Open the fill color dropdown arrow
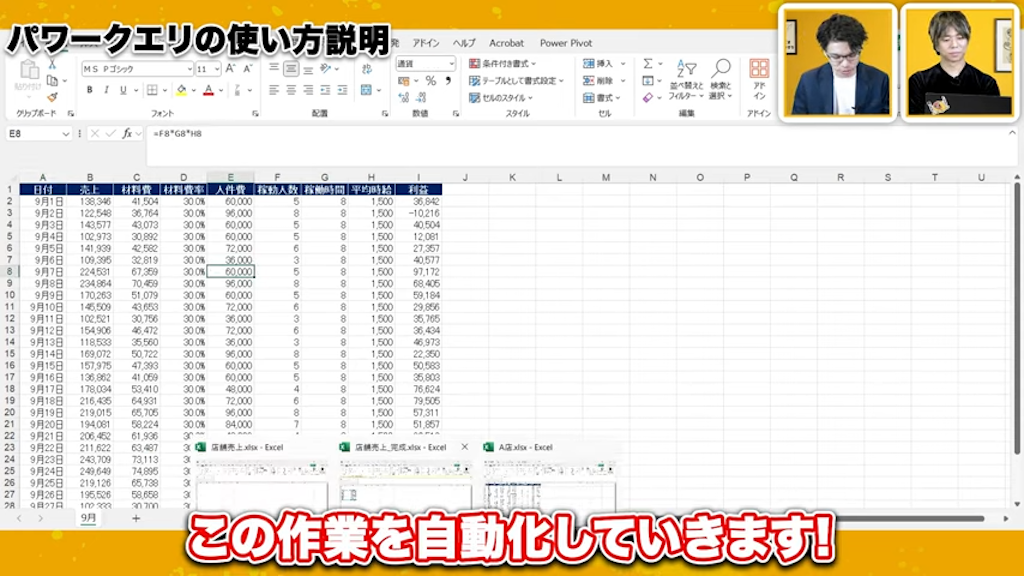 [194, 88]
